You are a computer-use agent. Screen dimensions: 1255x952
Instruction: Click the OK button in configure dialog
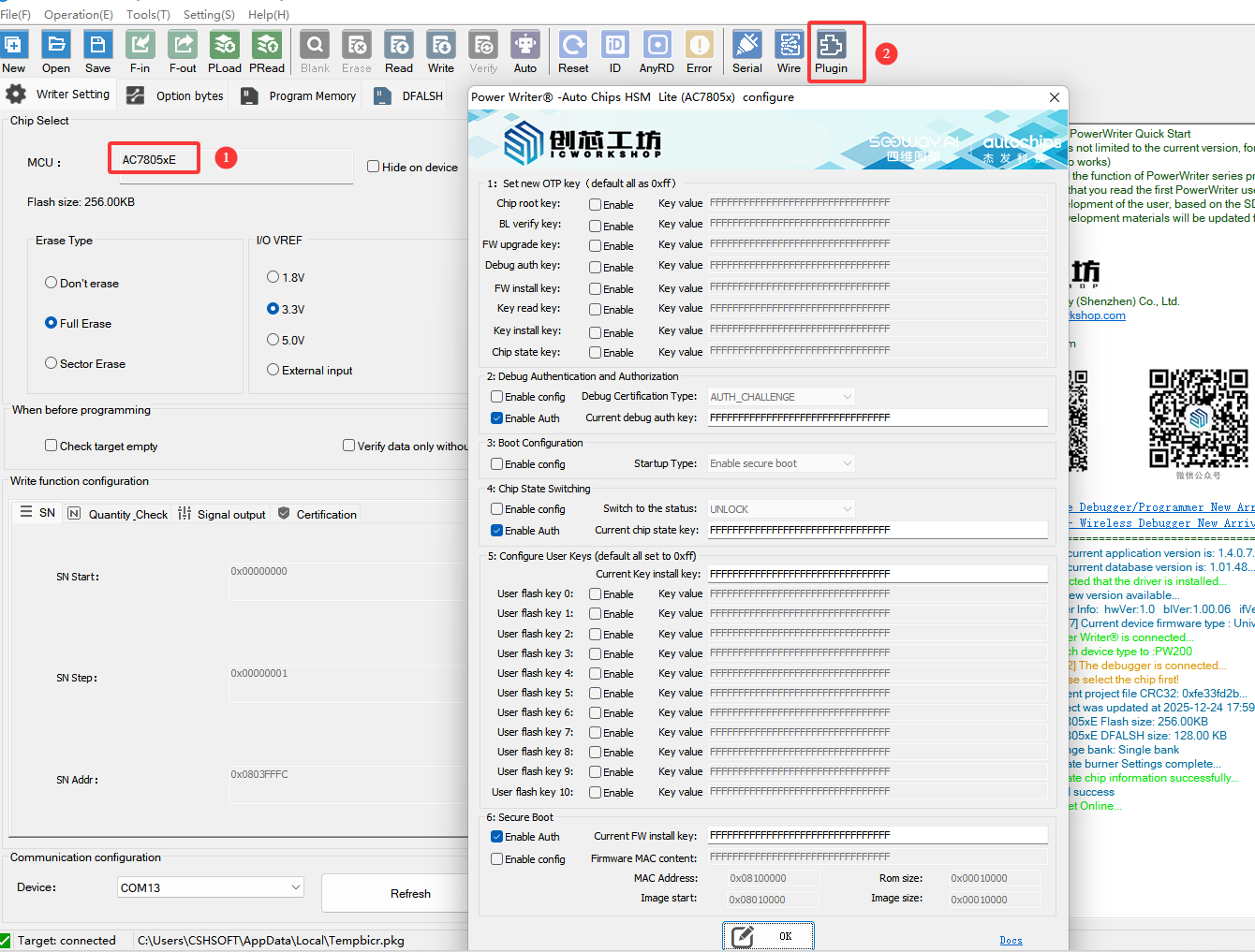pos(768,936)
